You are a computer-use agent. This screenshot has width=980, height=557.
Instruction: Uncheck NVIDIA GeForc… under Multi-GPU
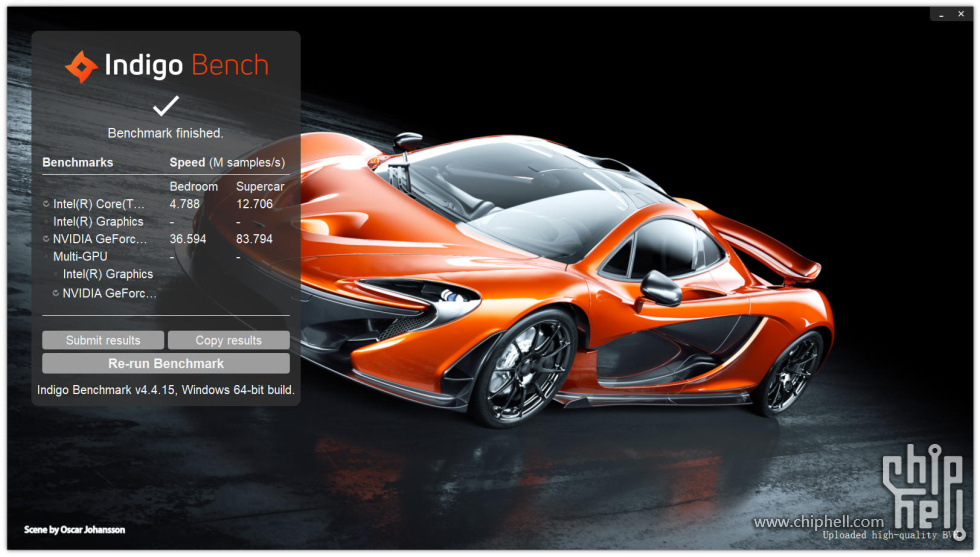(x=56, y=293)
